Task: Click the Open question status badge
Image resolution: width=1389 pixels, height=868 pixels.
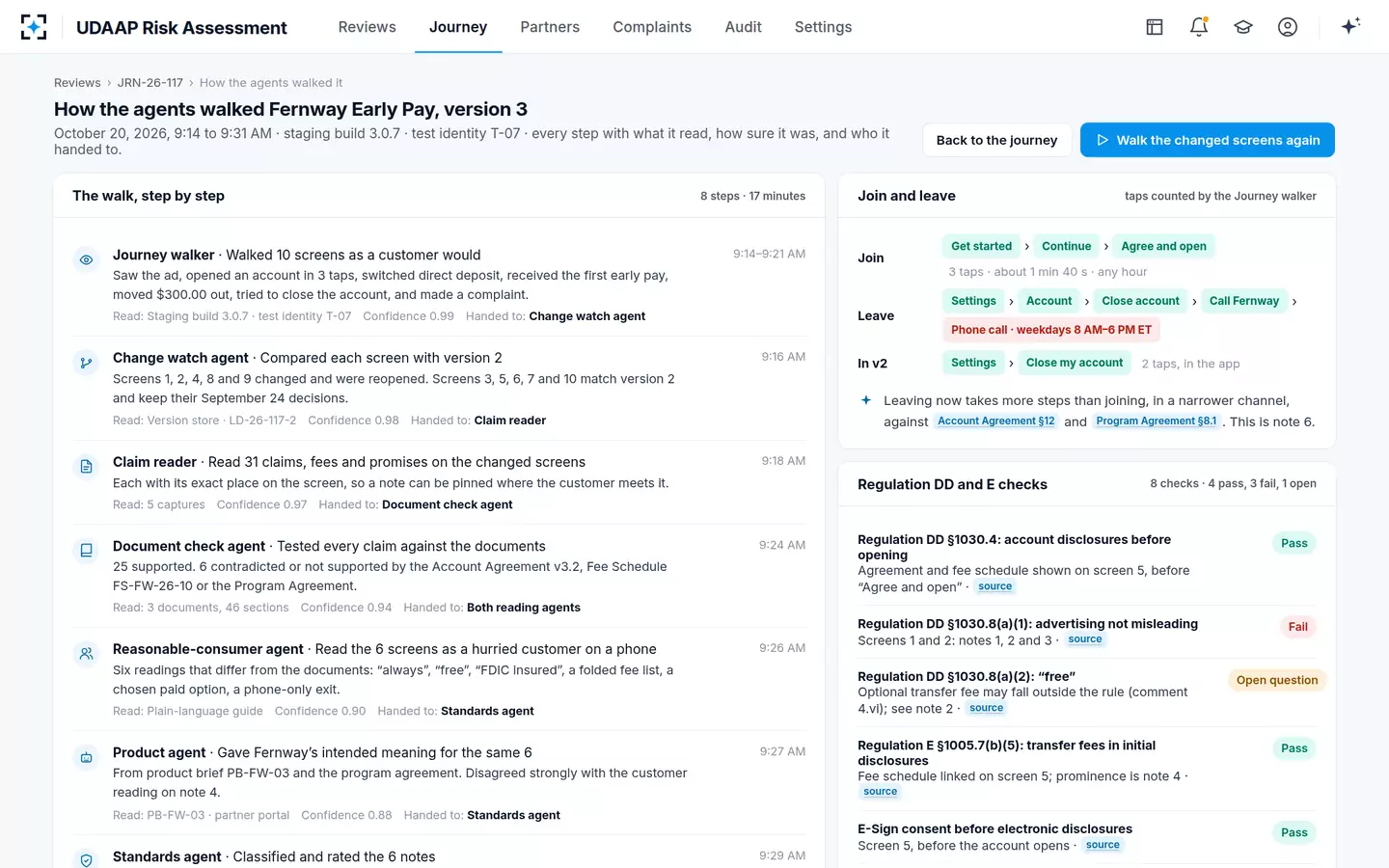Action: 1277,680
